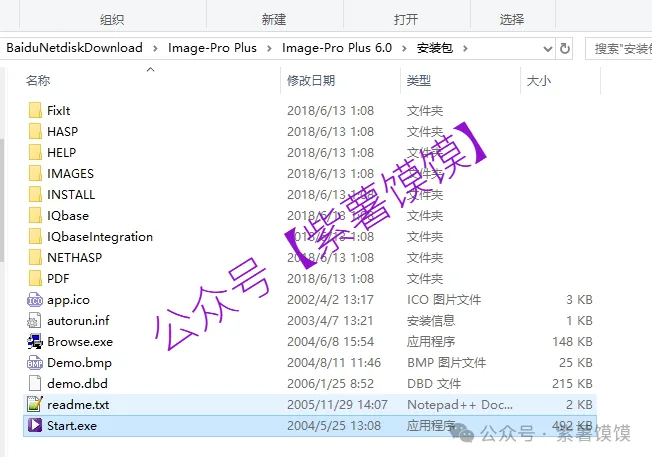Select the app.ico icon file
Image resolution: width=652 pixels, height=460 pixels.
click(34, 300)
